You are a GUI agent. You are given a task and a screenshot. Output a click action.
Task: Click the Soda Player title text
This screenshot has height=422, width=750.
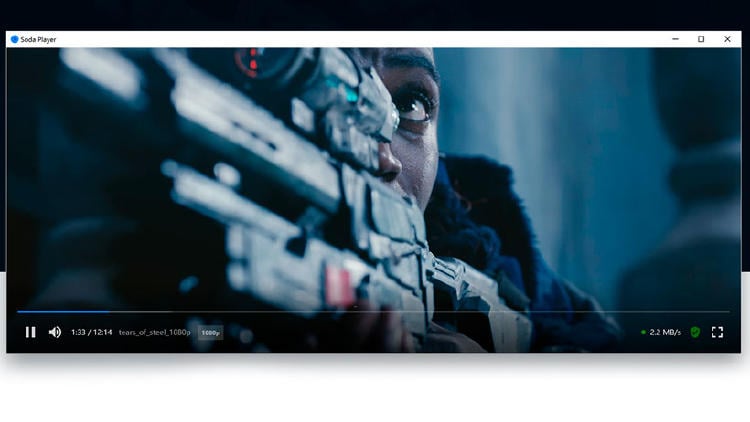41,39
